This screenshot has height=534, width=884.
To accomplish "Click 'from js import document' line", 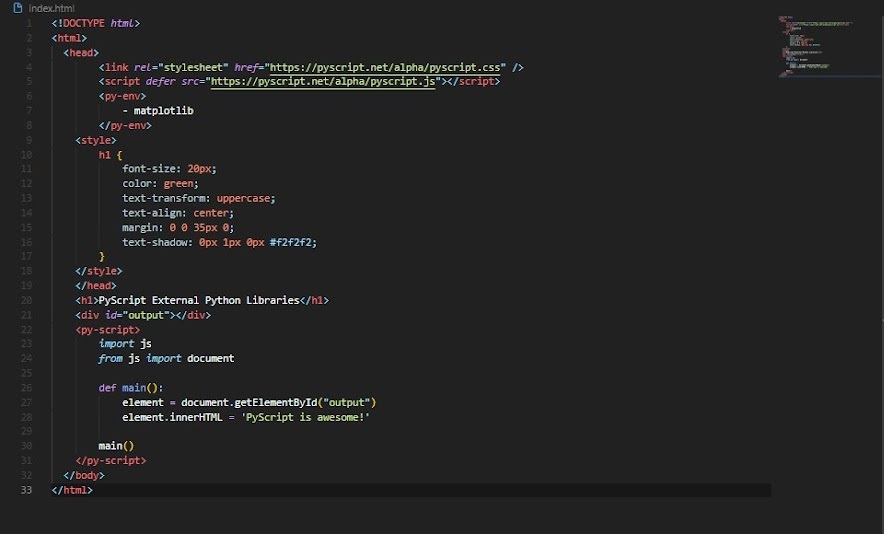I will pyautogui.click(x=166, y=358).
